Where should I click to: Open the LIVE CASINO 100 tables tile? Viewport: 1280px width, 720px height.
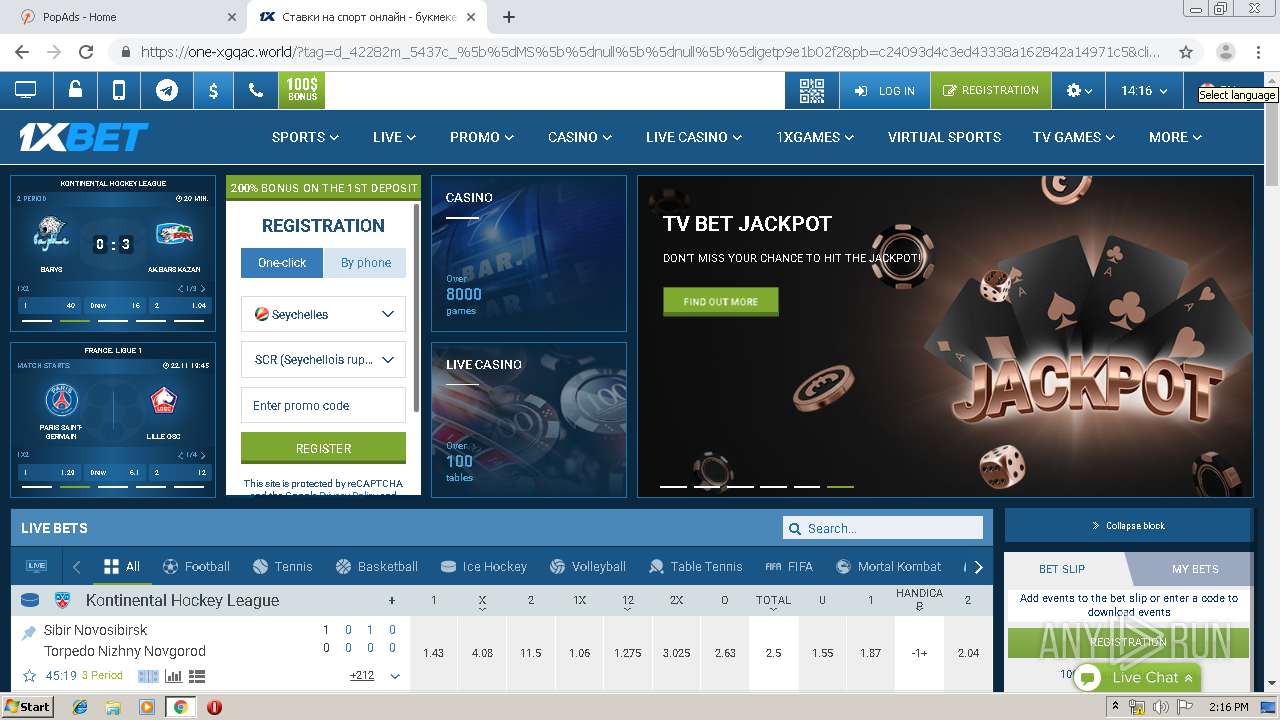(529, 420)
